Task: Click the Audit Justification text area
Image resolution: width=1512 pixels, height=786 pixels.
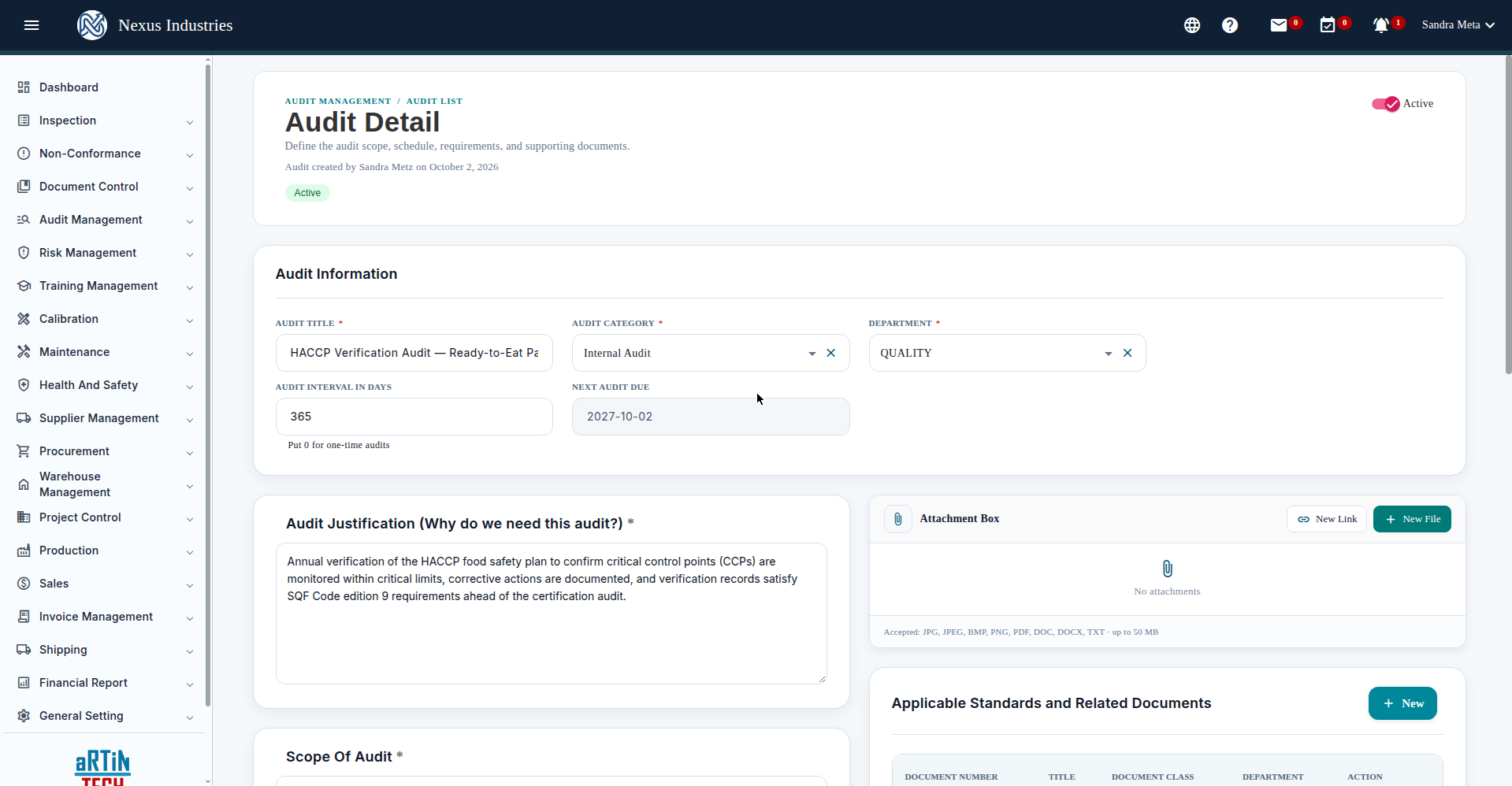Action: tap(552, 614)
